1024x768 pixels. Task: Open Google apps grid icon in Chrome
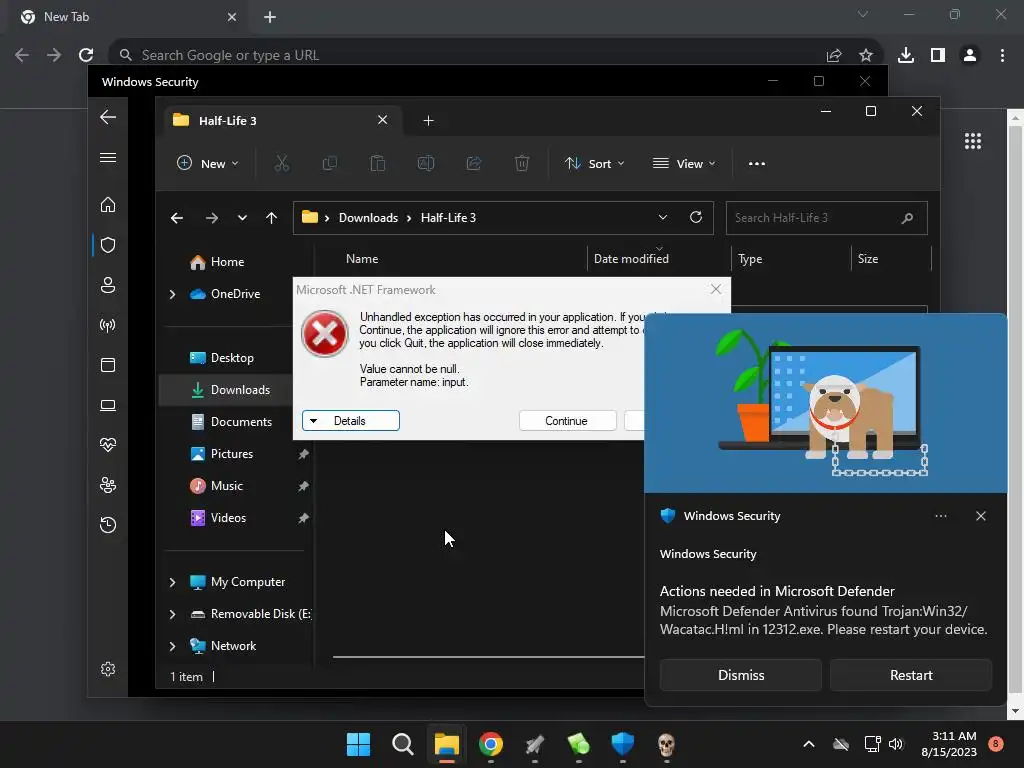point(973,141)
